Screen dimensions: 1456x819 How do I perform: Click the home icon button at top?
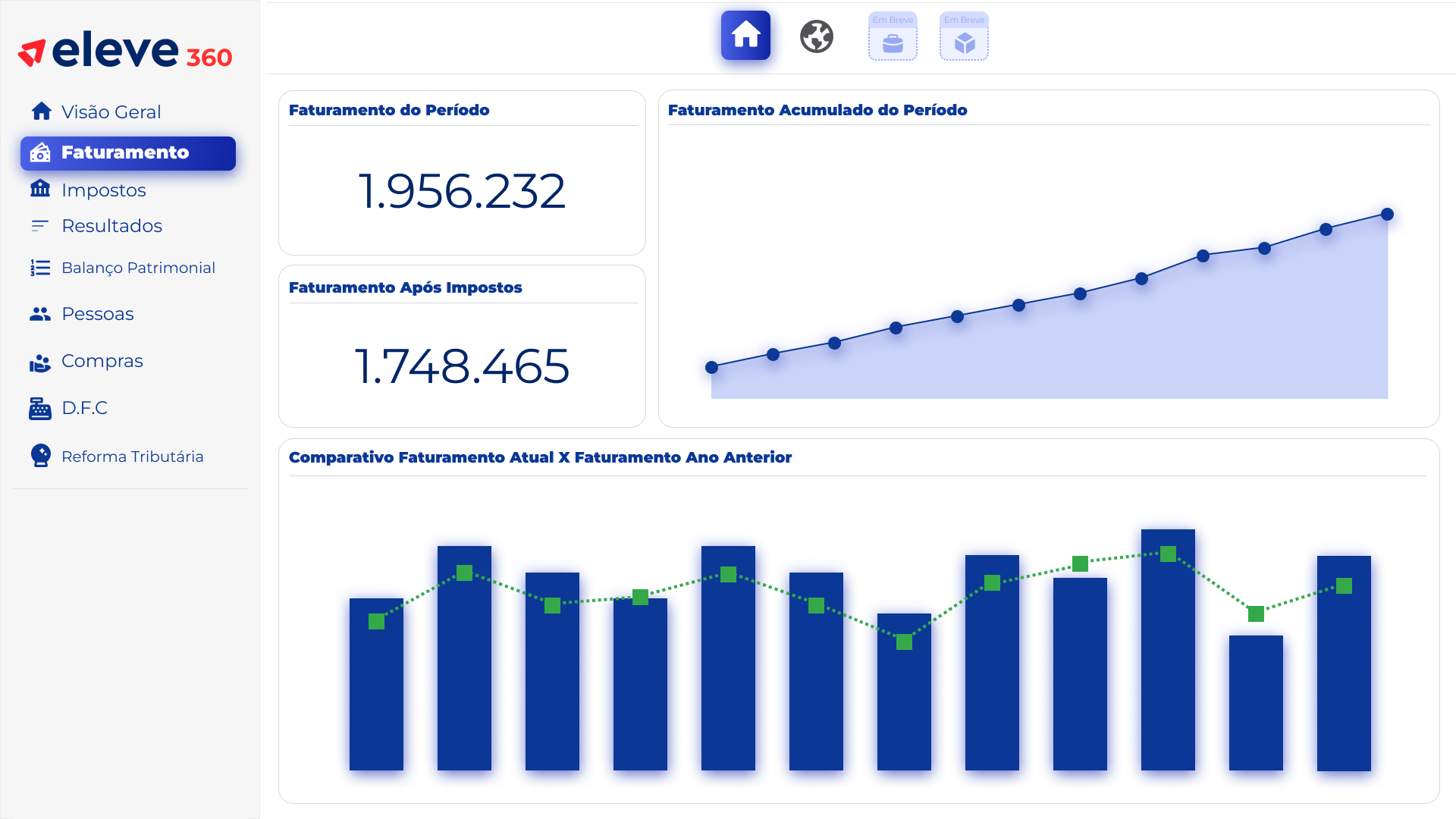pos(745,36)
